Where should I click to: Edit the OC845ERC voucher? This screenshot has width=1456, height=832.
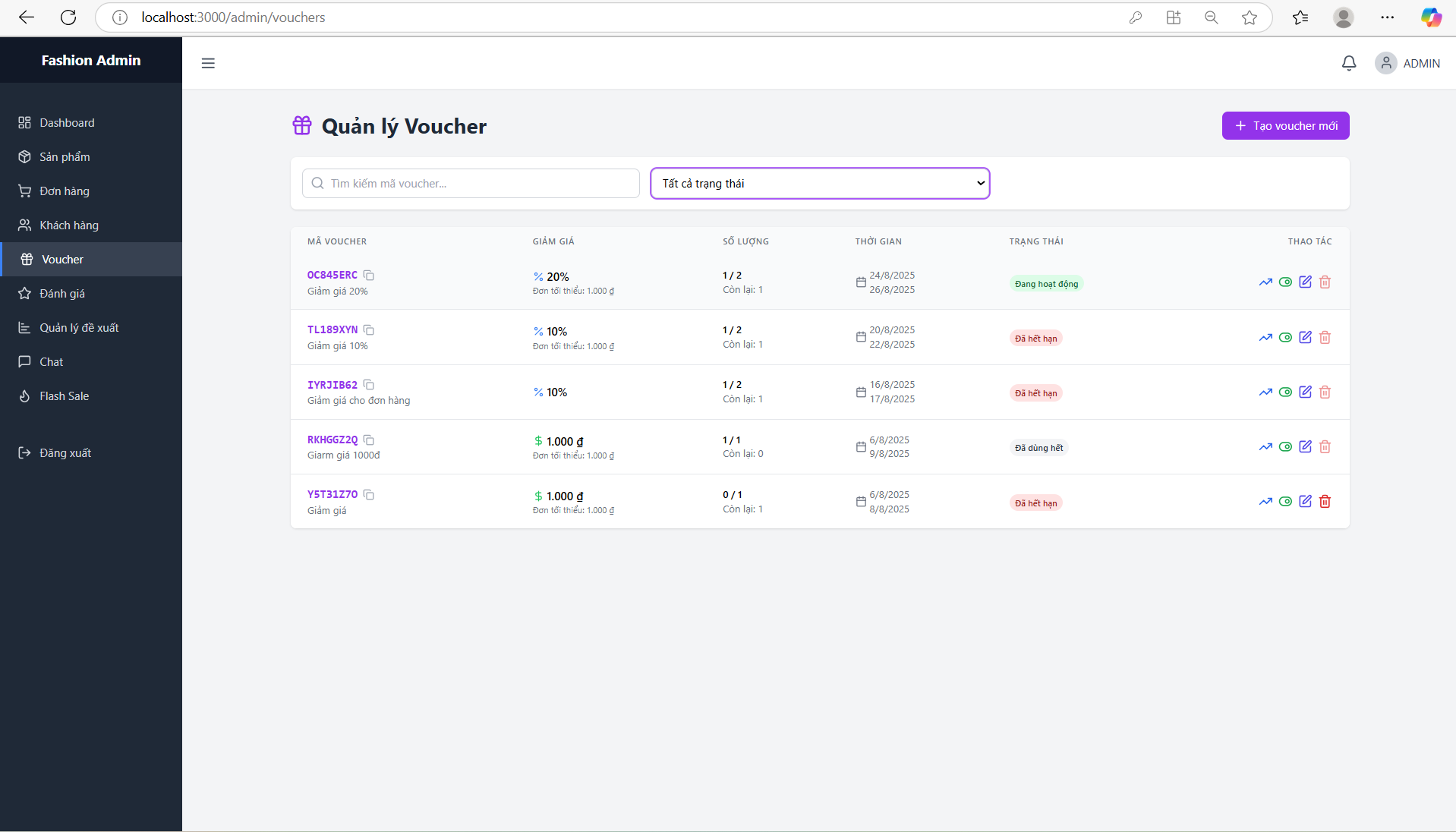click(1305, 282)
